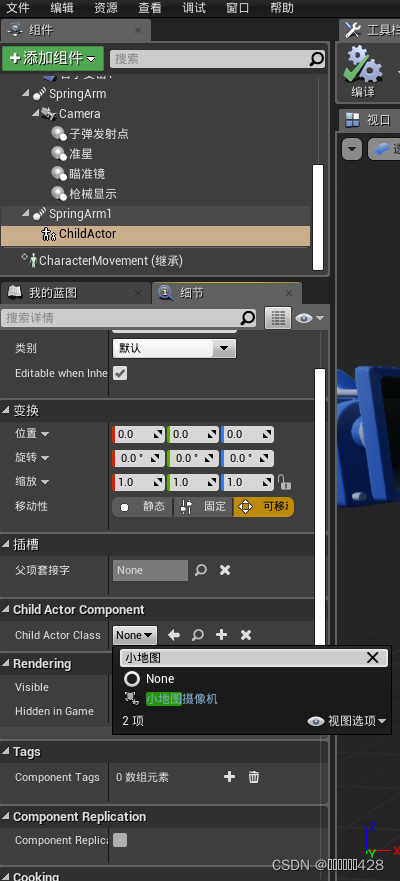The height and width of the screenshot is (881, 400).
Task: Collapse Child Actor Component section
Action: [x=6, y=610]
